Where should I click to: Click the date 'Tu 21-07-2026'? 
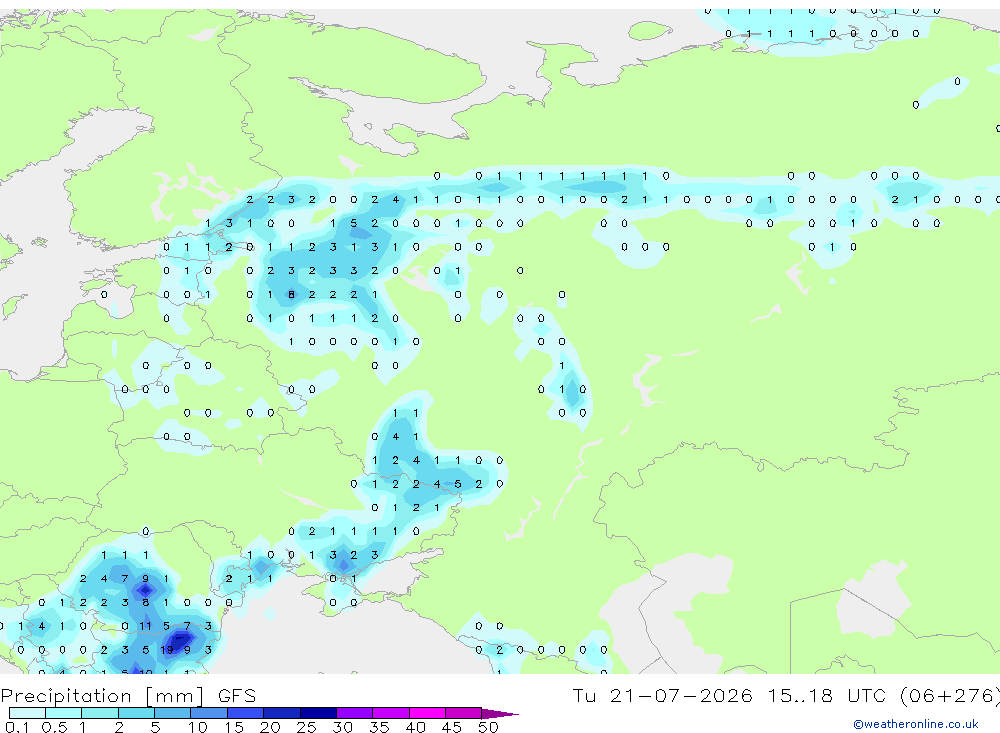[662, 696]
